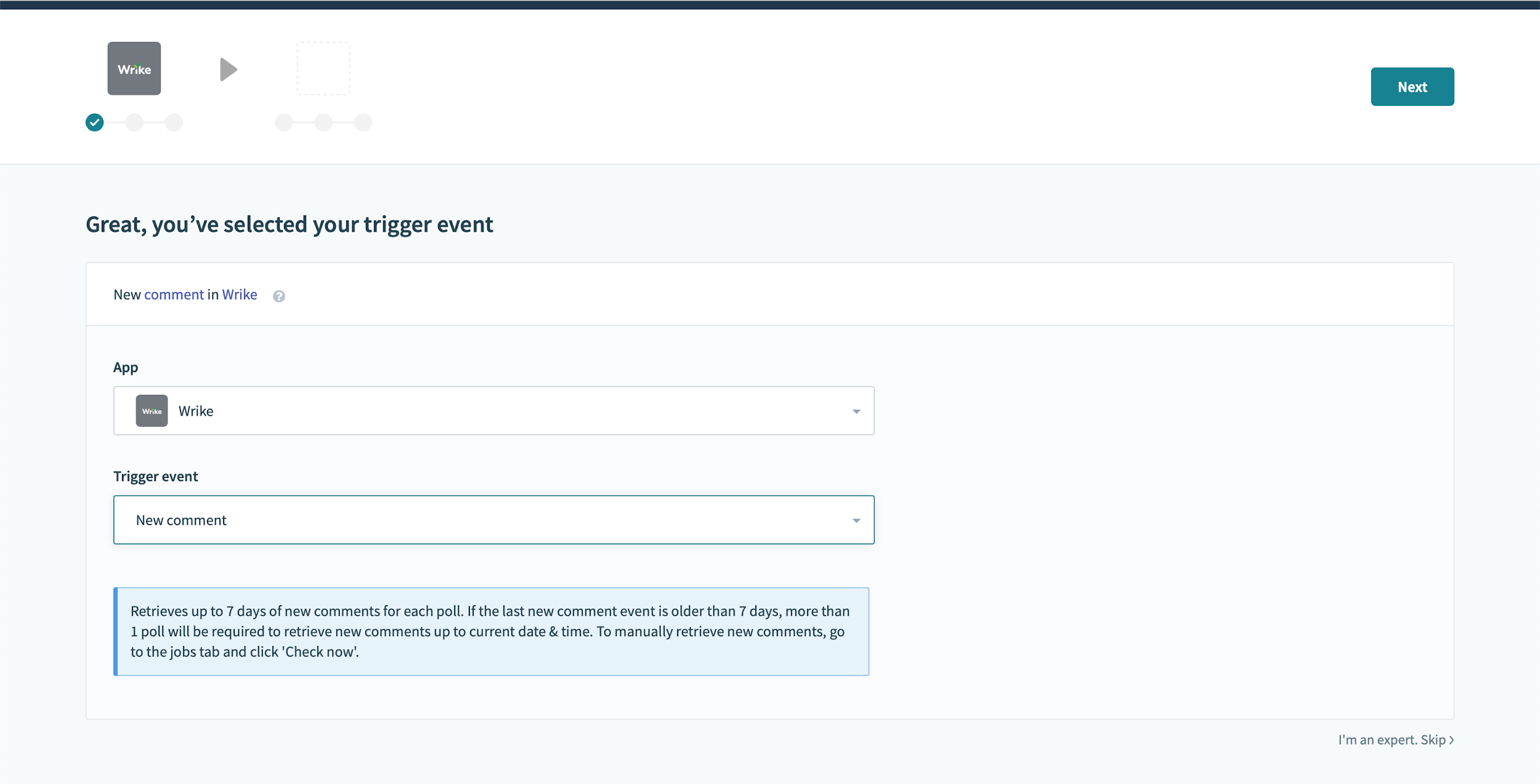Click the help question mark icon
The width and height of the screenshot is (1540, 784).
[279, 296]
